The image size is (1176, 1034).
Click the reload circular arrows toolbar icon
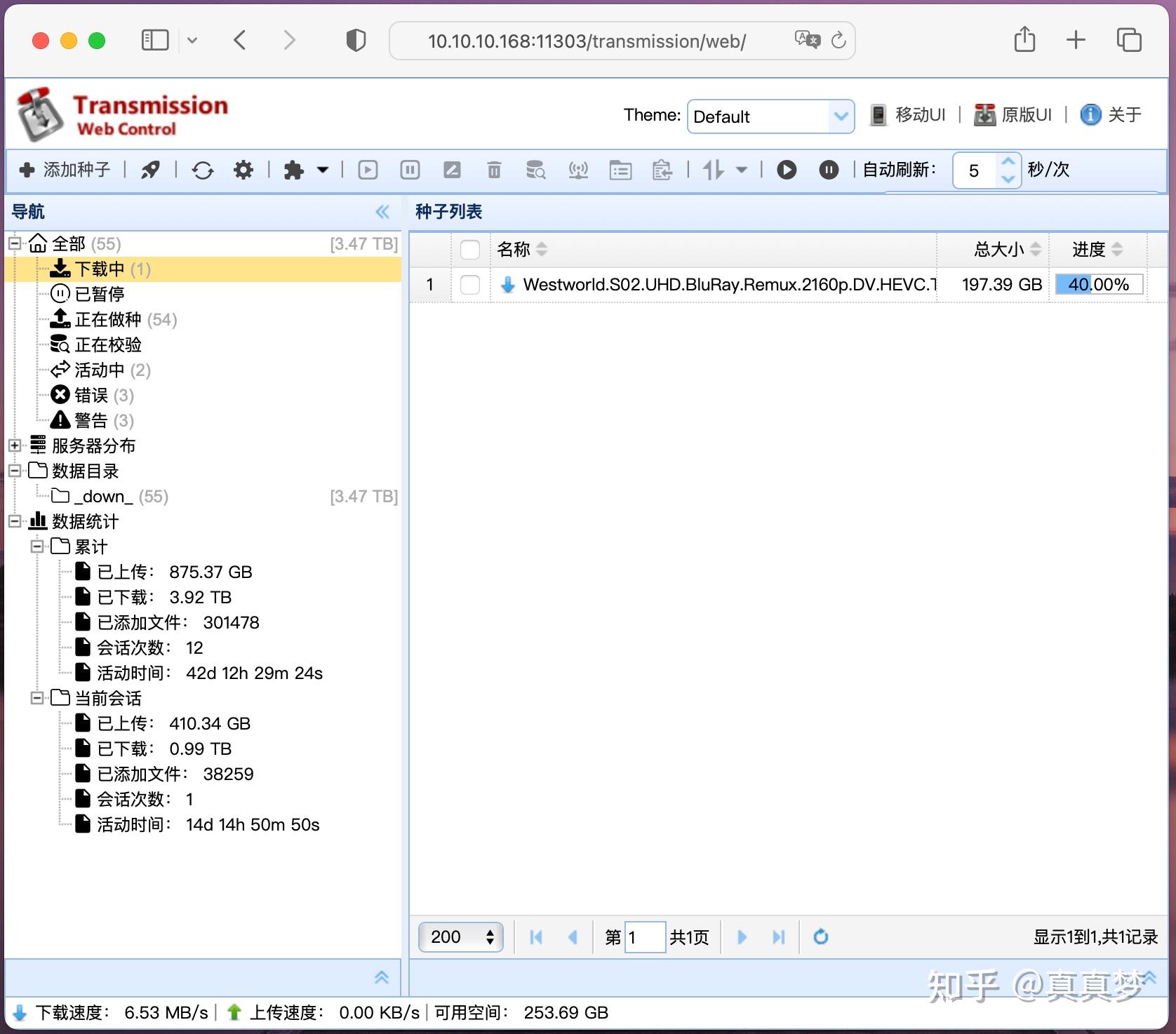(203, 170)
